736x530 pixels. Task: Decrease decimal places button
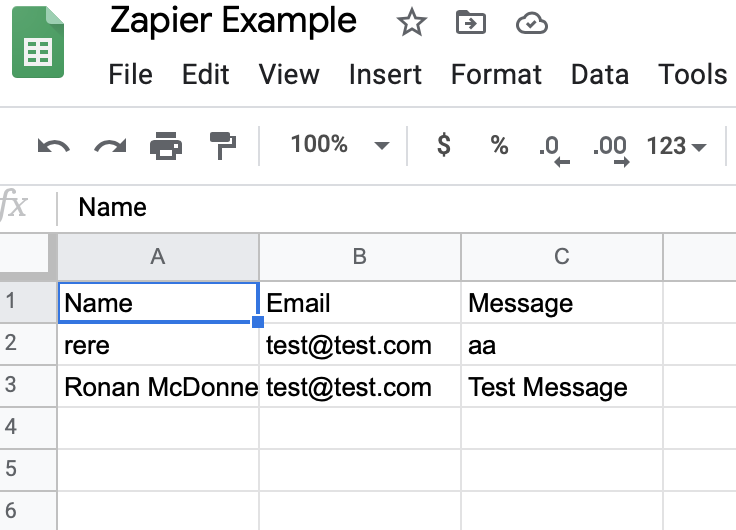pos(553,148)
